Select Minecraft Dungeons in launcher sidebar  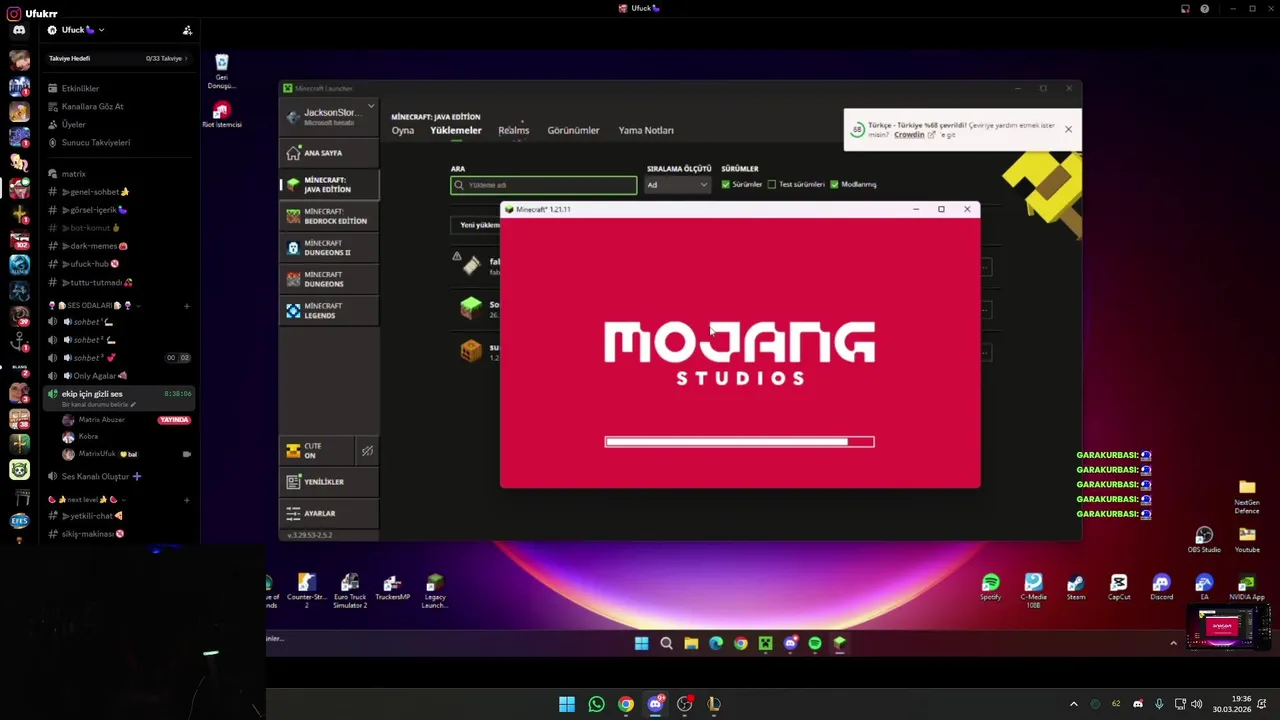pos(330,279)
